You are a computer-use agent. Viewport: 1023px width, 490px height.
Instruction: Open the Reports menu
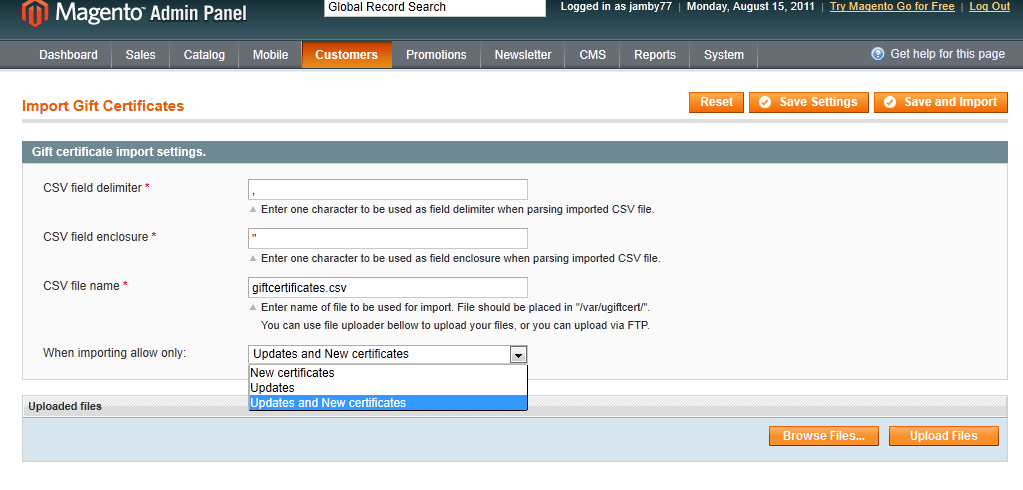(654, 55)
